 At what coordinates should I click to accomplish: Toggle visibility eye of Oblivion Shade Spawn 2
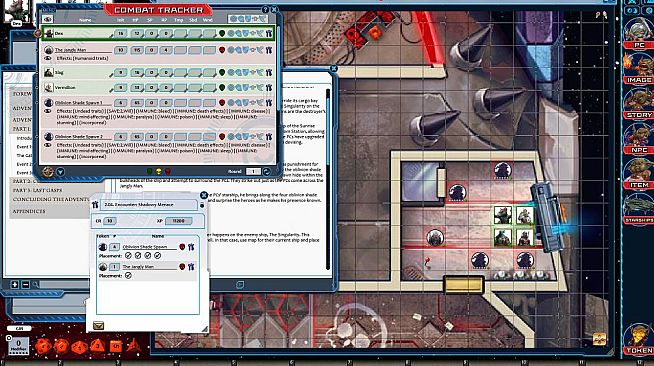(x=48, y=145)
